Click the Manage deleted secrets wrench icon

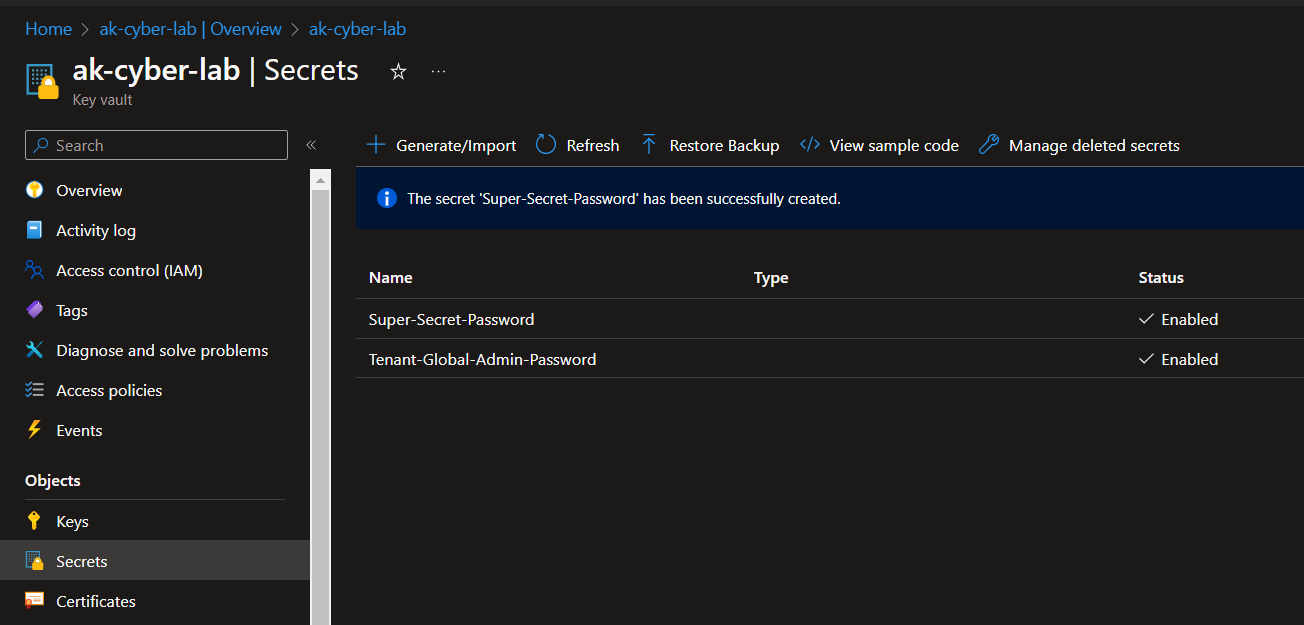coord(988,145)
